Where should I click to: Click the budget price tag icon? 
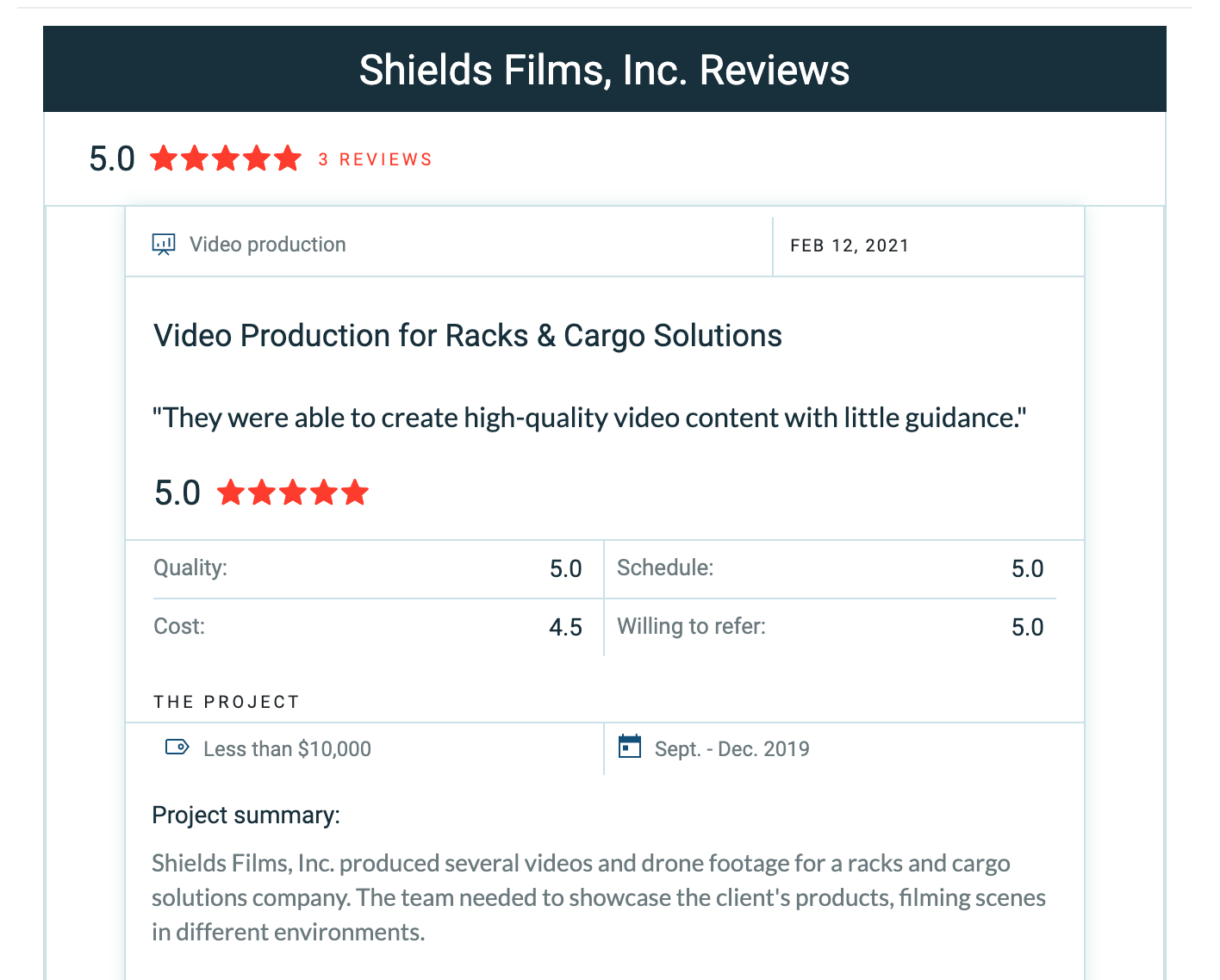177,747
